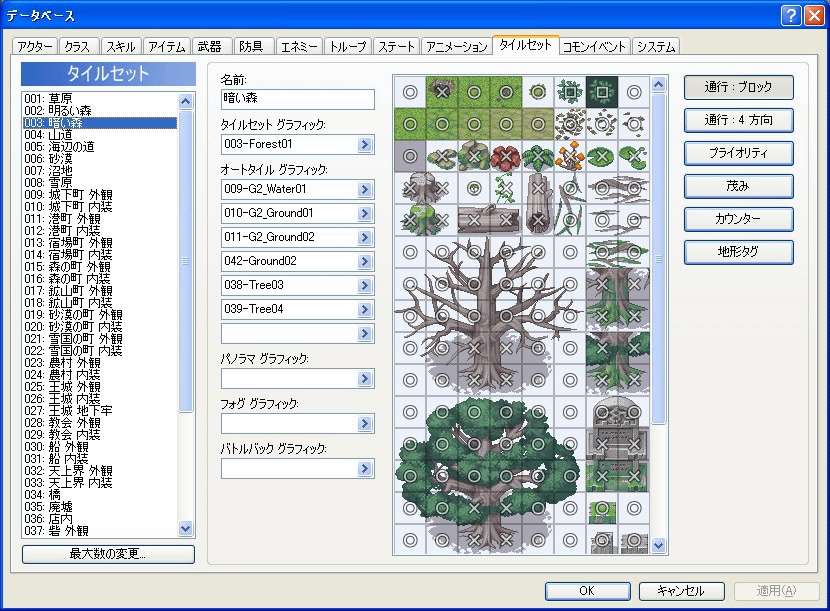This screenshot has width=830, height=611.
Task: Toggle passage on the burrow hole grass tile
Action: point(442,92)
